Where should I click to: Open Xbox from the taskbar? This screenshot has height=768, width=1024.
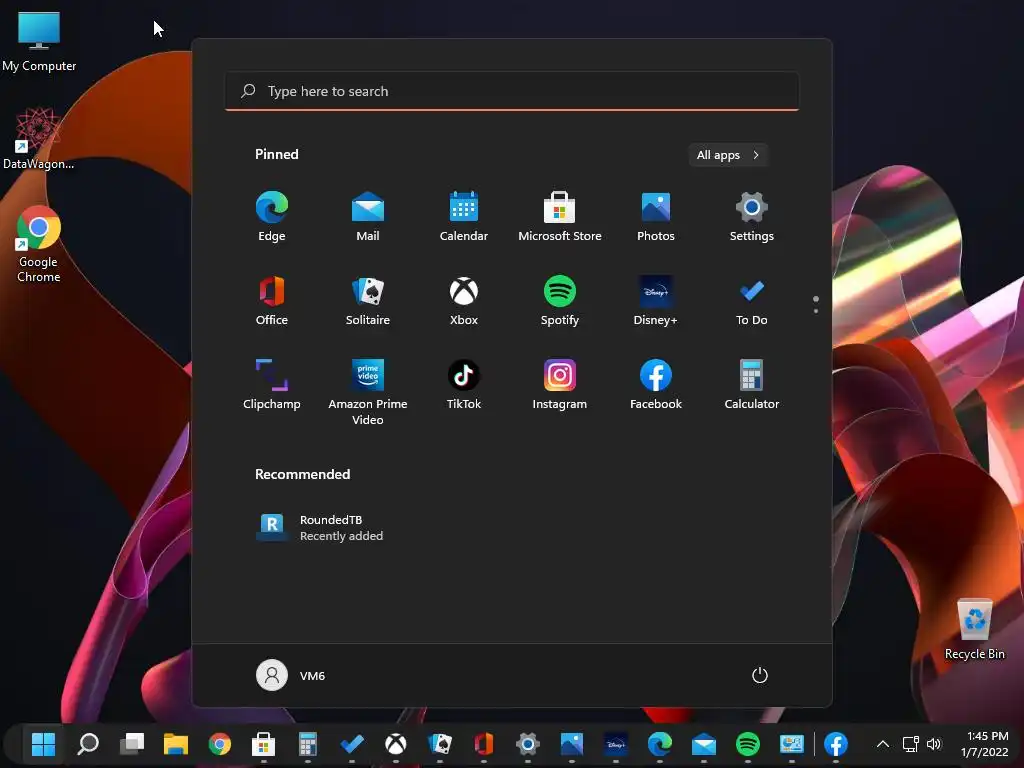(x=396, y=744)
